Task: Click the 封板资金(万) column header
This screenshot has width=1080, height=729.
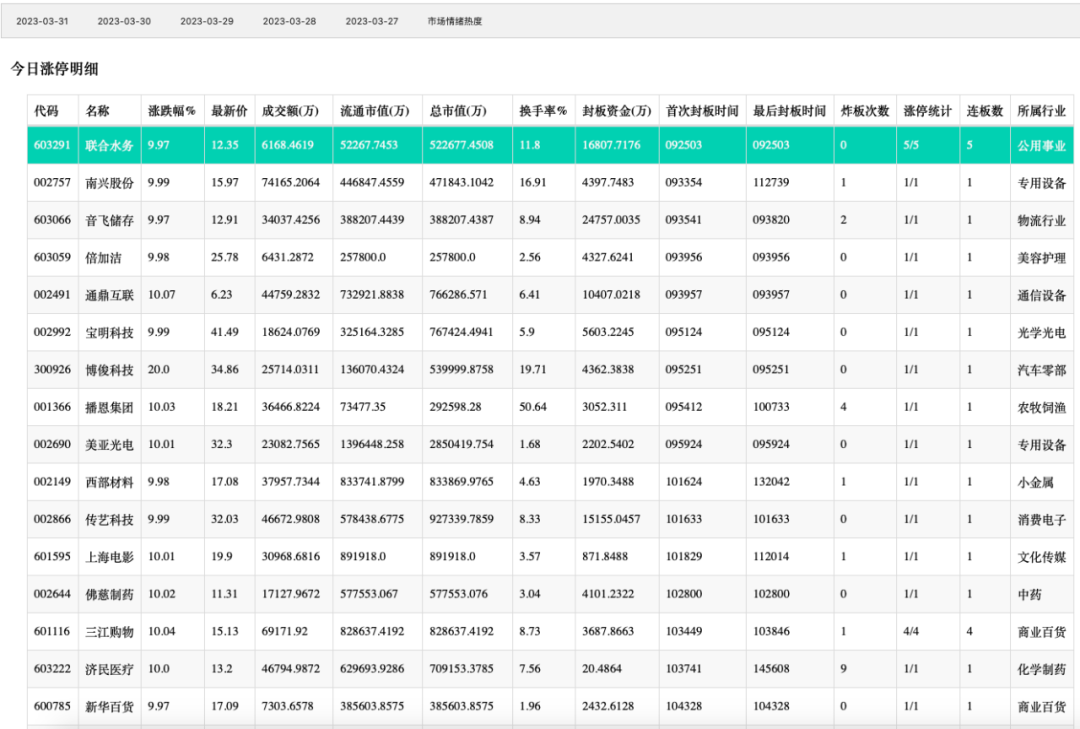Action: pos(616,111)
